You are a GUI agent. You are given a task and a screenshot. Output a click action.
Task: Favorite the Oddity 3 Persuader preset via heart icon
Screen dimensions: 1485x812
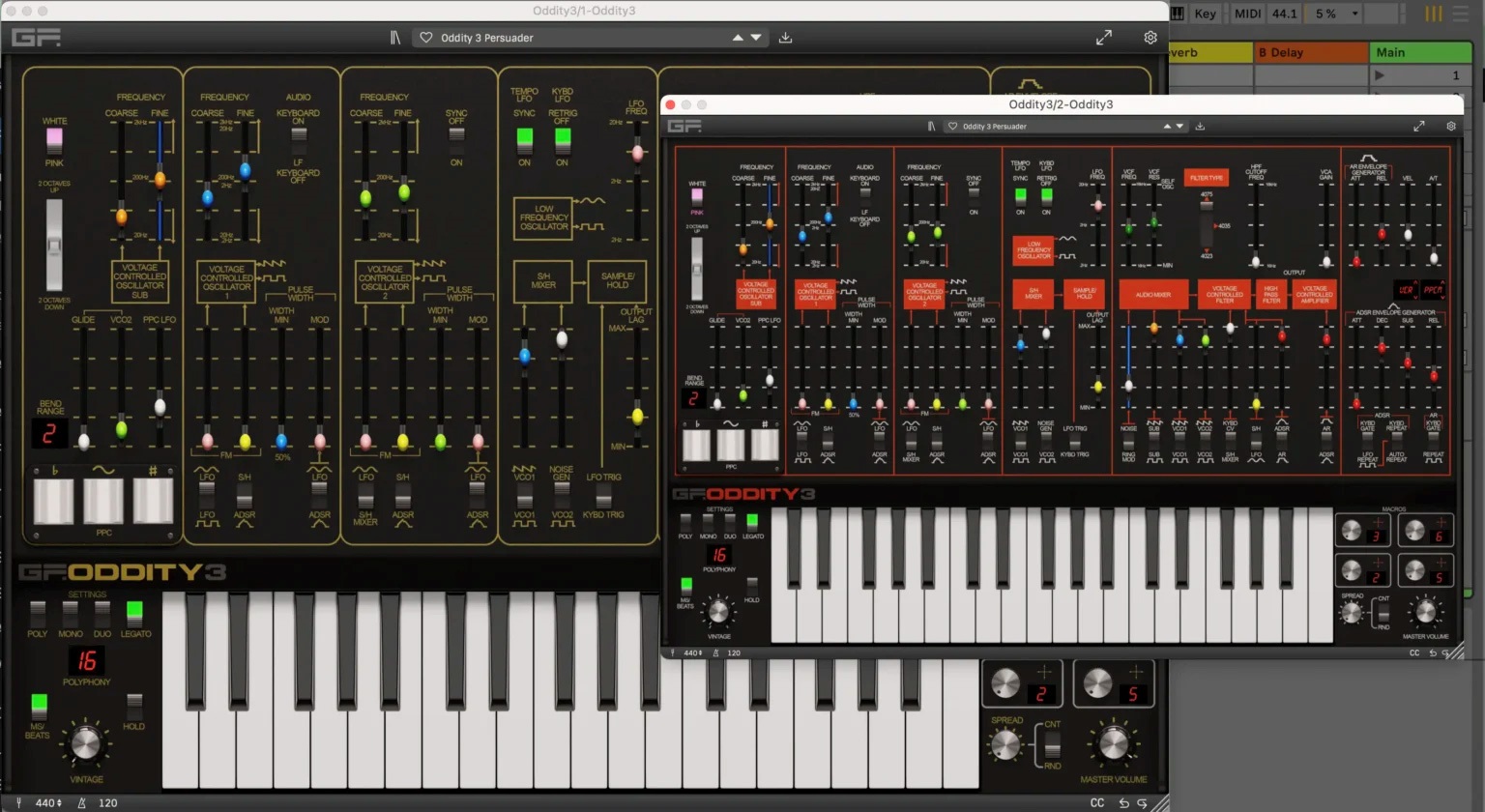coord(425,37)
